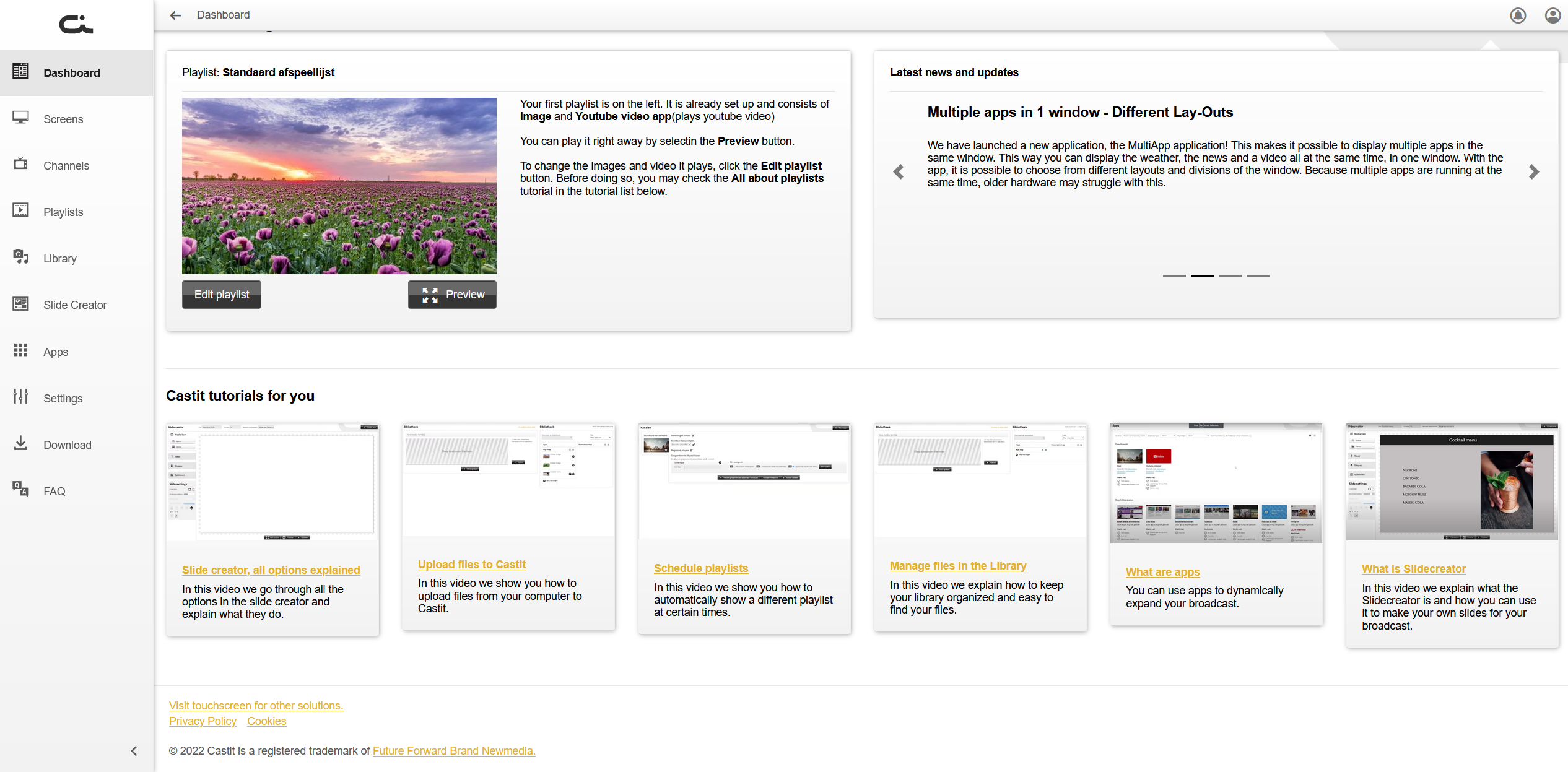Click the user account icon
The image size is (1568, 772).
(1553, 15)
